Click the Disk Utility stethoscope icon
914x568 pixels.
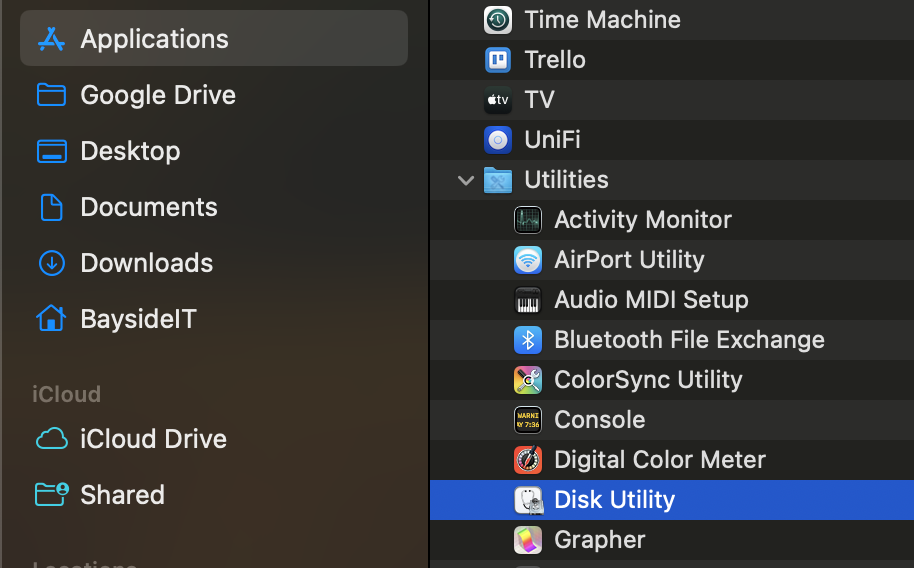(527, 500)
